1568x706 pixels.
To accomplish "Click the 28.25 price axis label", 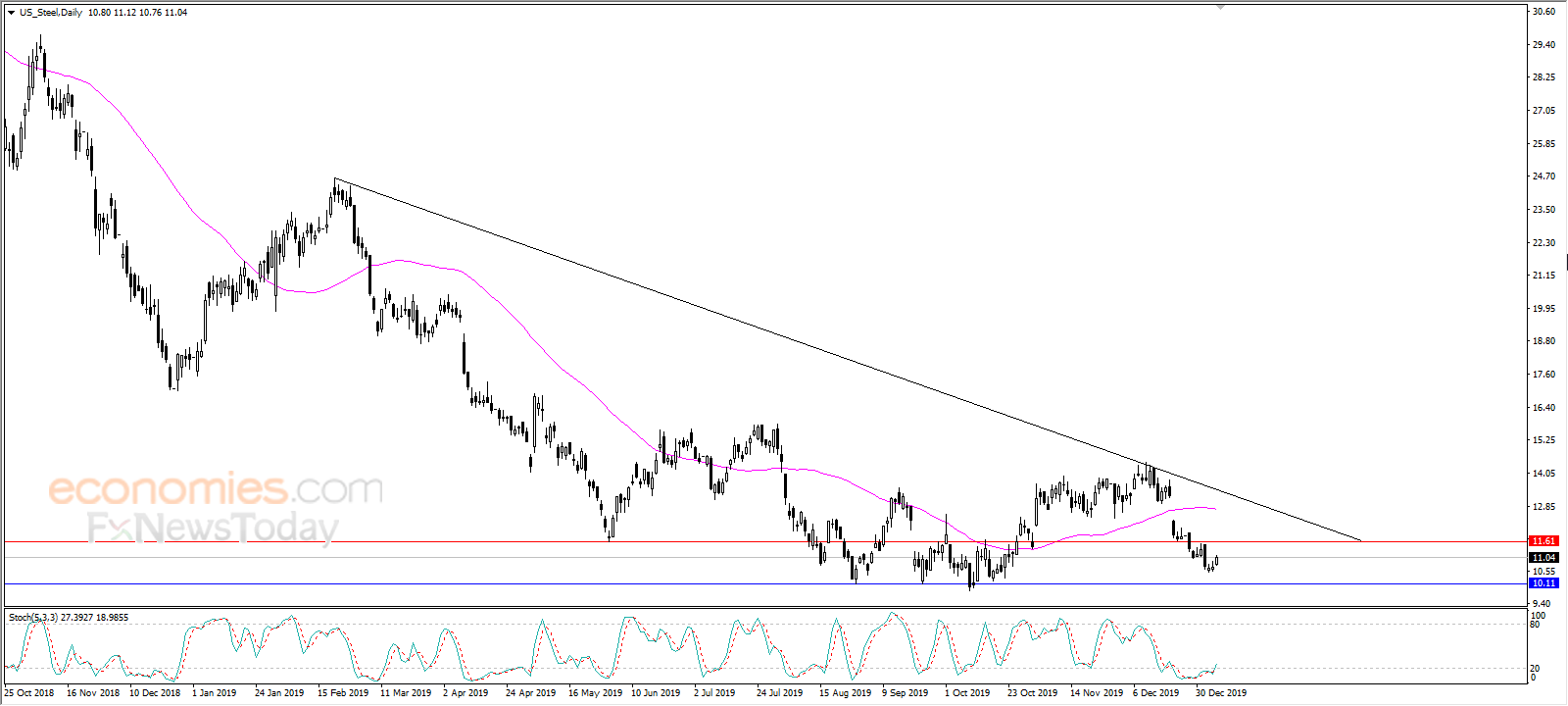I will (1543, 77).
